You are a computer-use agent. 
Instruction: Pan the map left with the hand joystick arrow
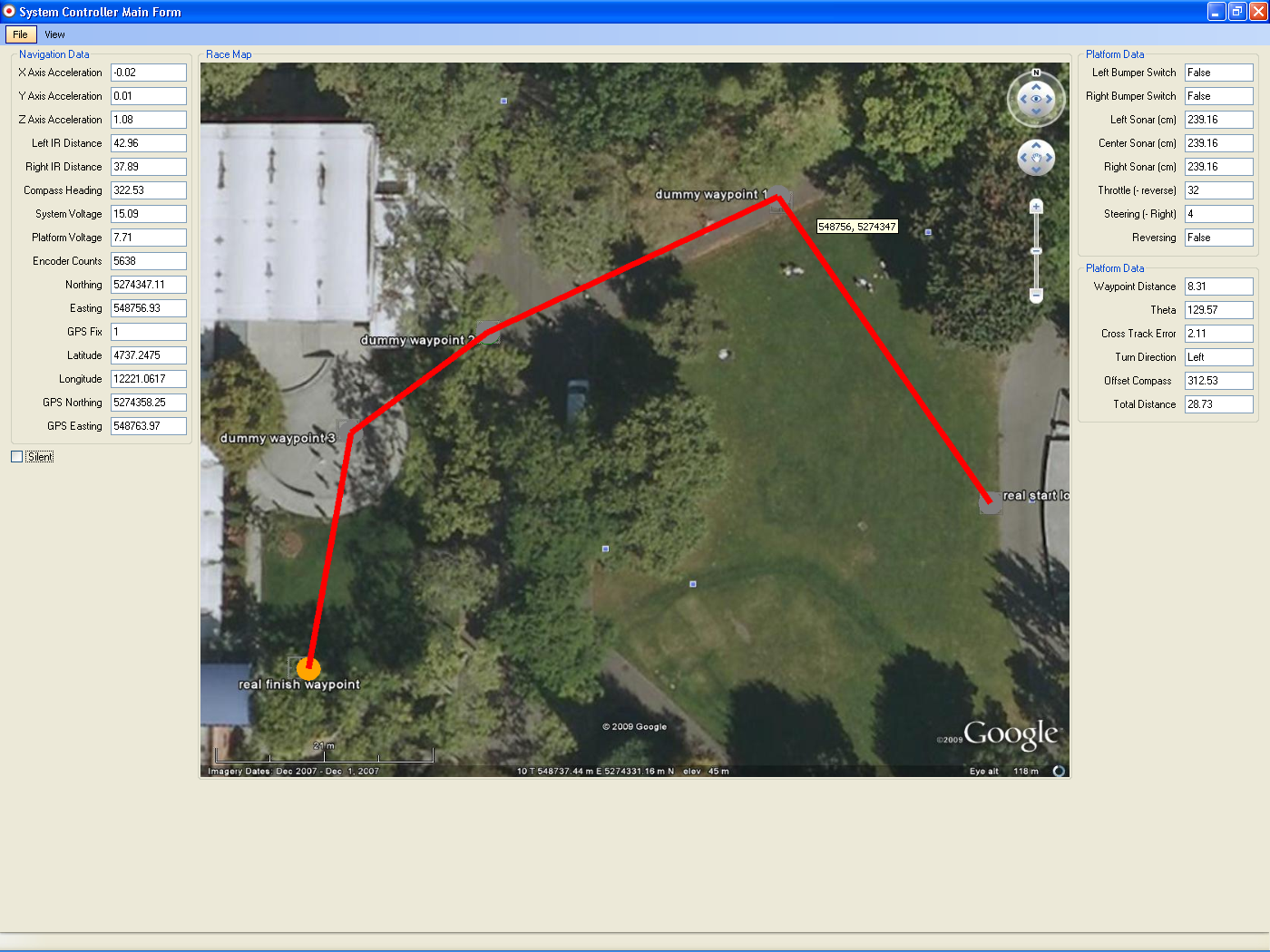pyautogui.click(x=1024, y=158)
